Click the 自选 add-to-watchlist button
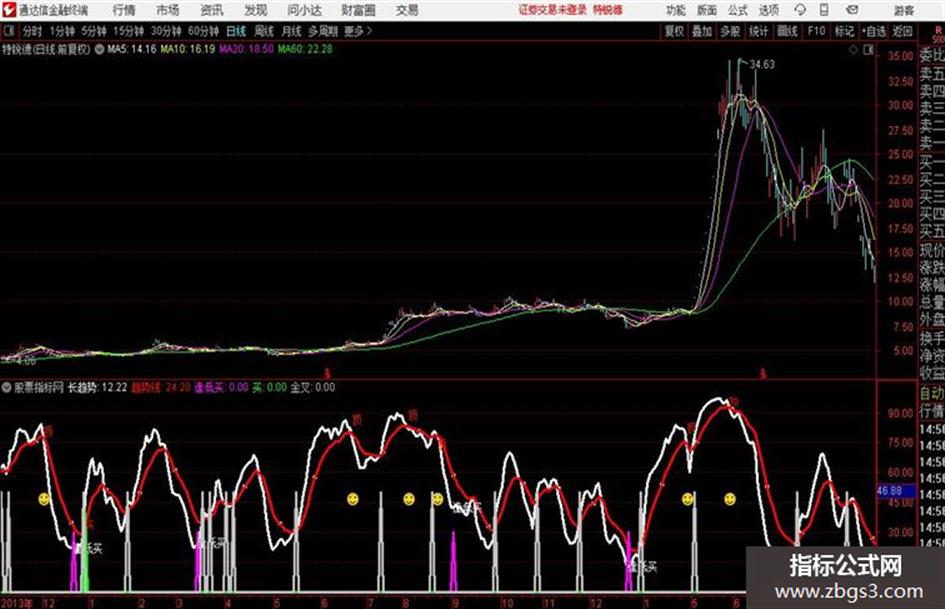The height and width of the screenshot is (609, 945). pos(874,31)
